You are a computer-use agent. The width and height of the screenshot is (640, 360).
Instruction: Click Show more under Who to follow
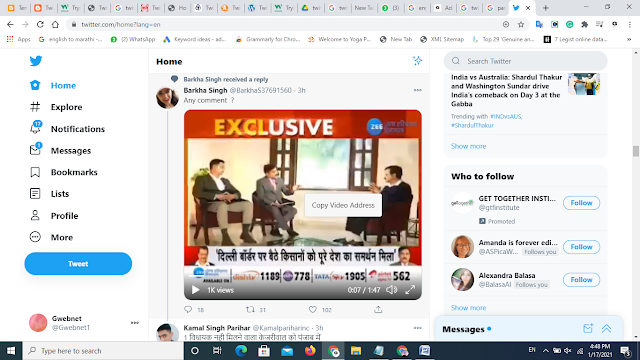468,308
